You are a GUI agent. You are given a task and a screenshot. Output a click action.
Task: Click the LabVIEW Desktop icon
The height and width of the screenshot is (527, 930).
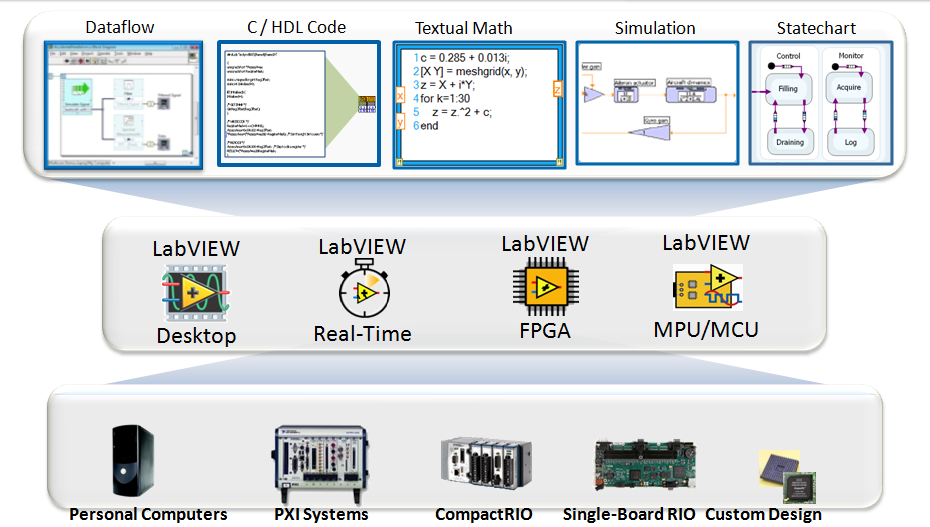click(196, 292)
